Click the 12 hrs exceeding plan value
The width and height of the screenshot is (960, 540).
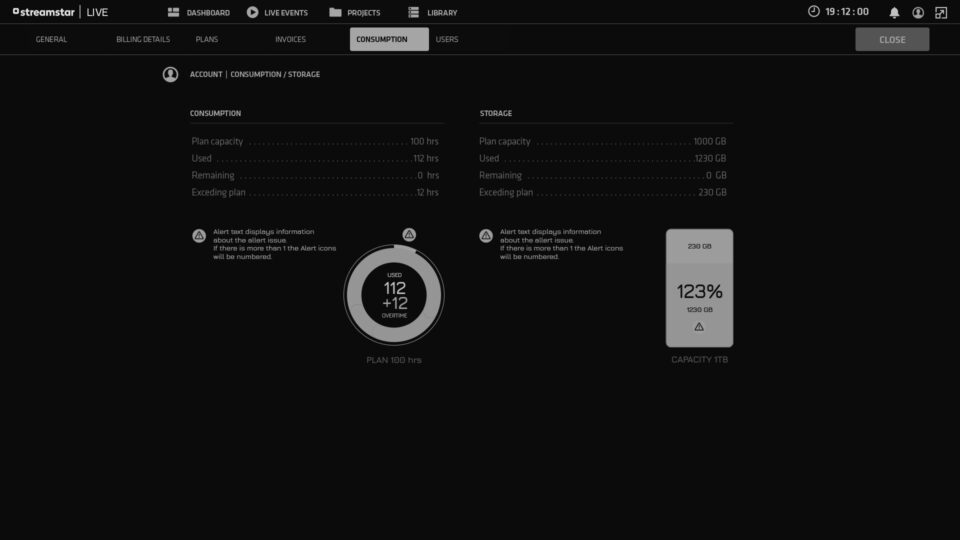tap(427, 192)
